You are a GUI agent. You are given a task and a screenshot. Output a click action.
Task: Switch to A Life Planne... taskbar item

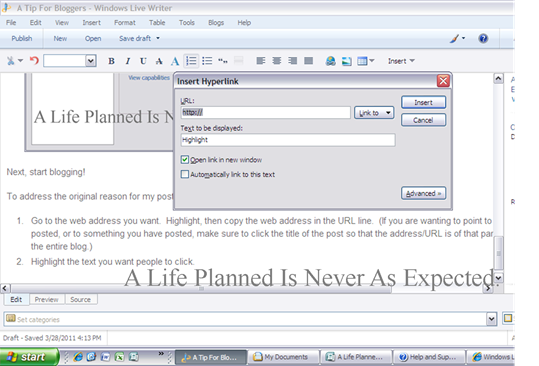pos(356,357)
